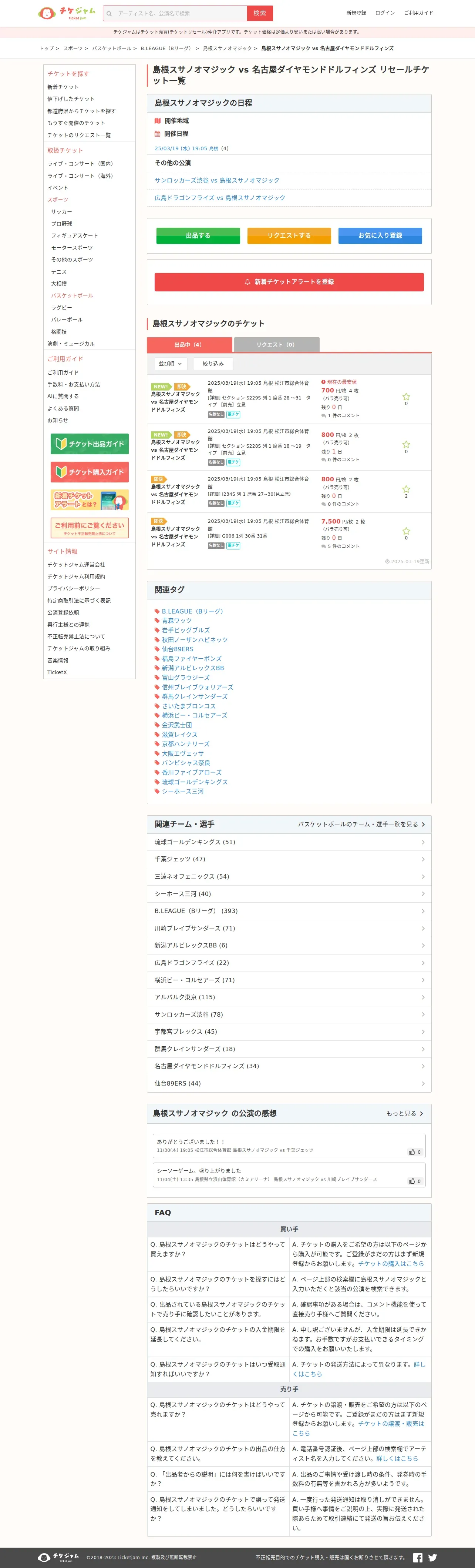Open ログイン in the header
Viewport: 475px width, 1568px height.
pyautogui.click(x=384, y=13)
